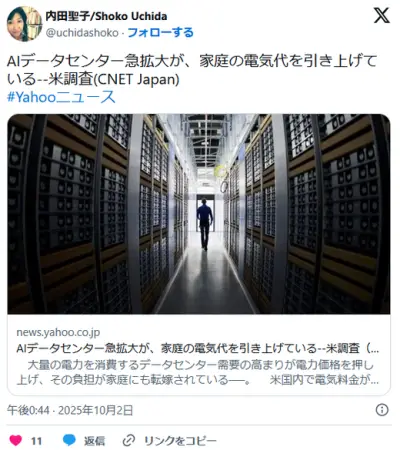The width and height of the screenshot is (400, 450).
Task: Open the data center corridor preview image
Action: coord(199,214)
